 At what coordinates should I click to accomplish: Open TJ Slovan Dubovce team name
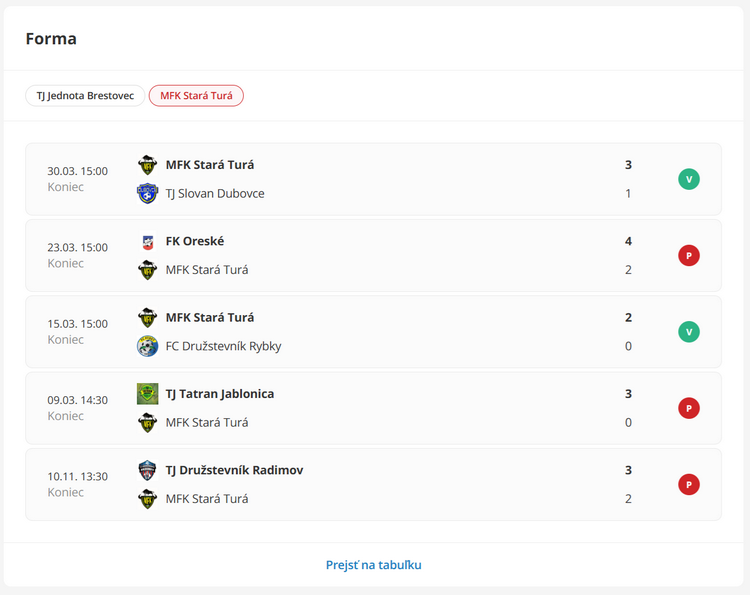point(215,194)
